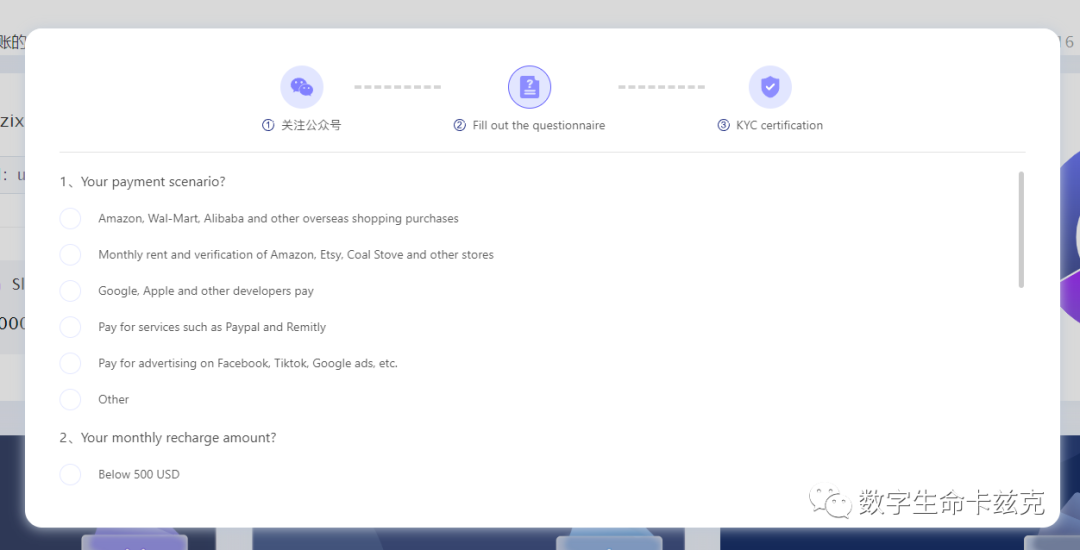Click the monthly recharge amount question text

(168, 438)
